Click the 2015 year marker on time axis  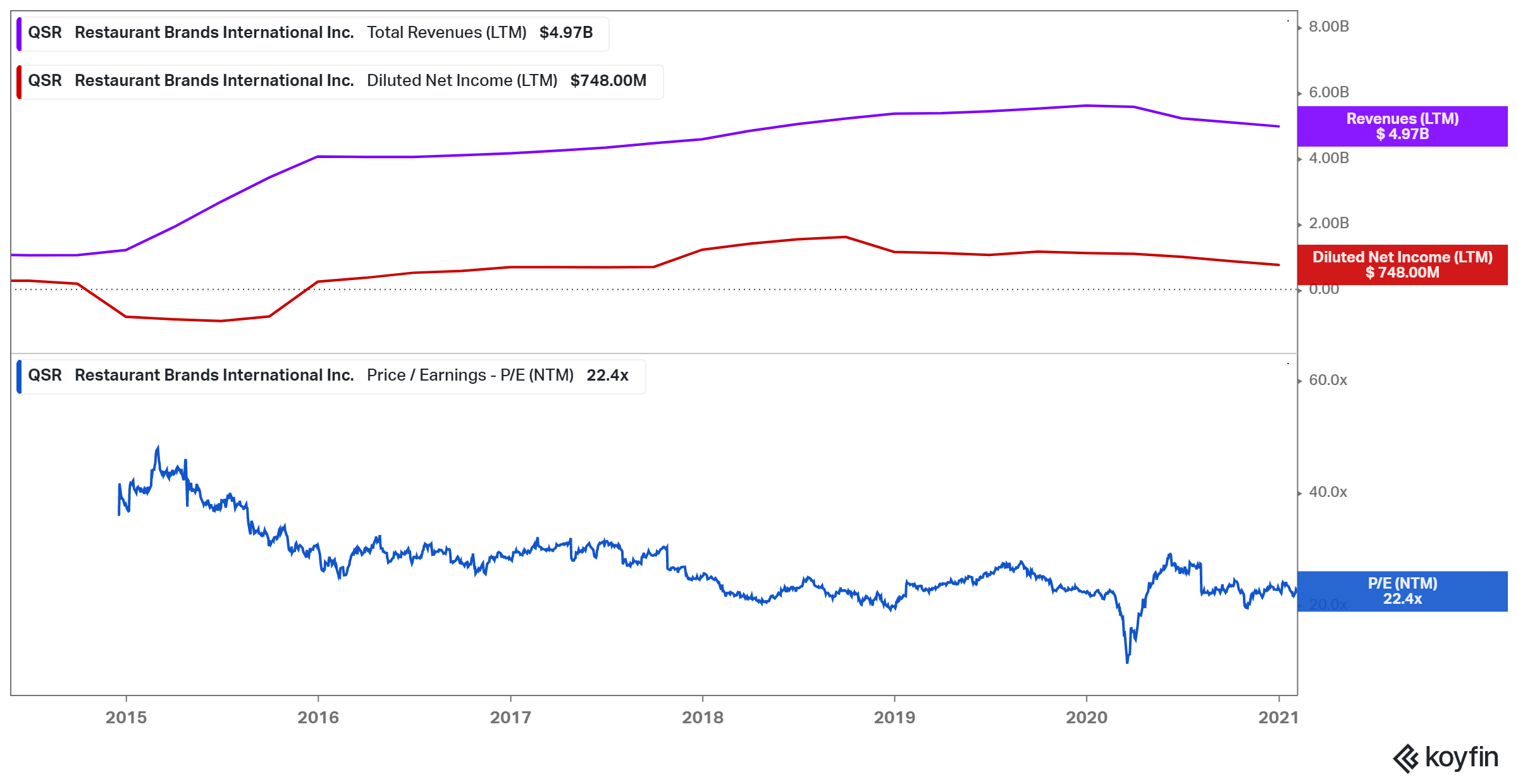pyautogui.click(x=126, y=717)
